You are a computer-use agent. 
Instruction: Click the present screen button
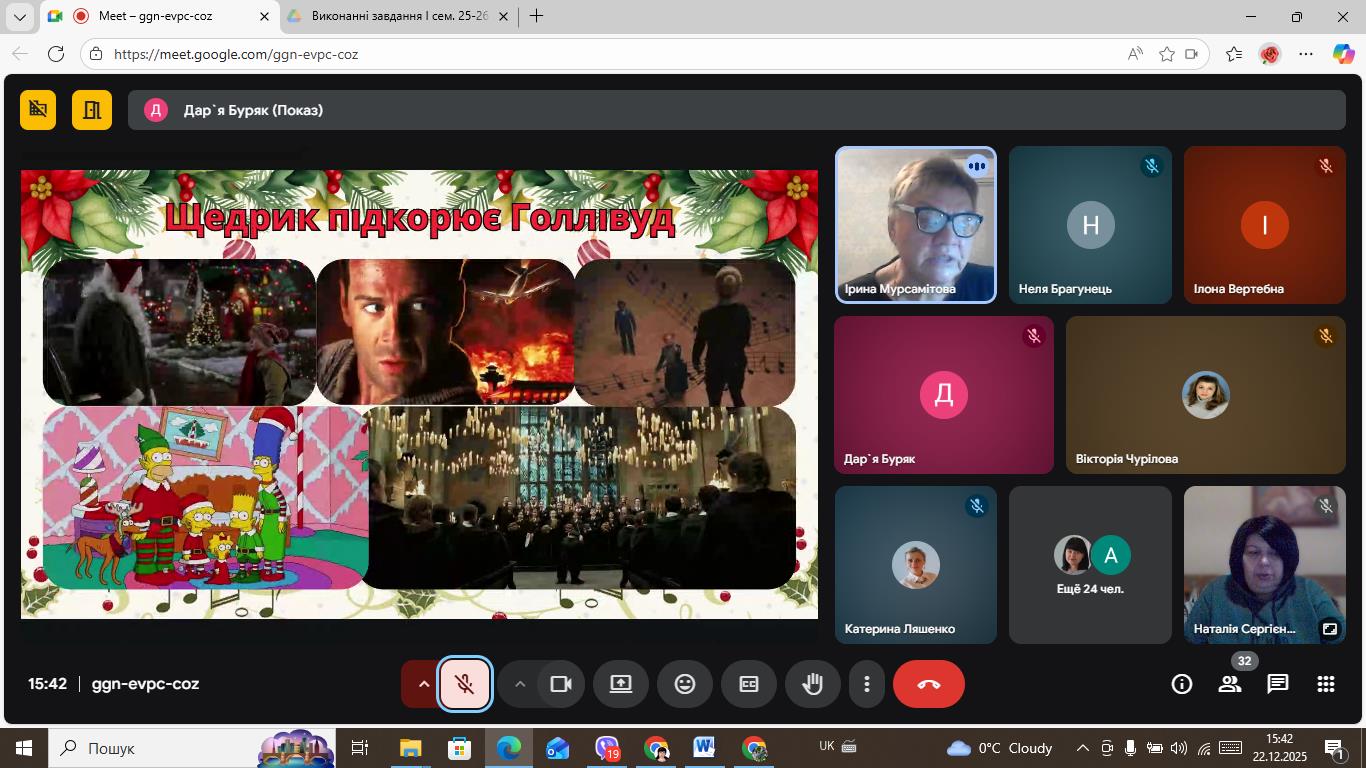click(621, 684)
